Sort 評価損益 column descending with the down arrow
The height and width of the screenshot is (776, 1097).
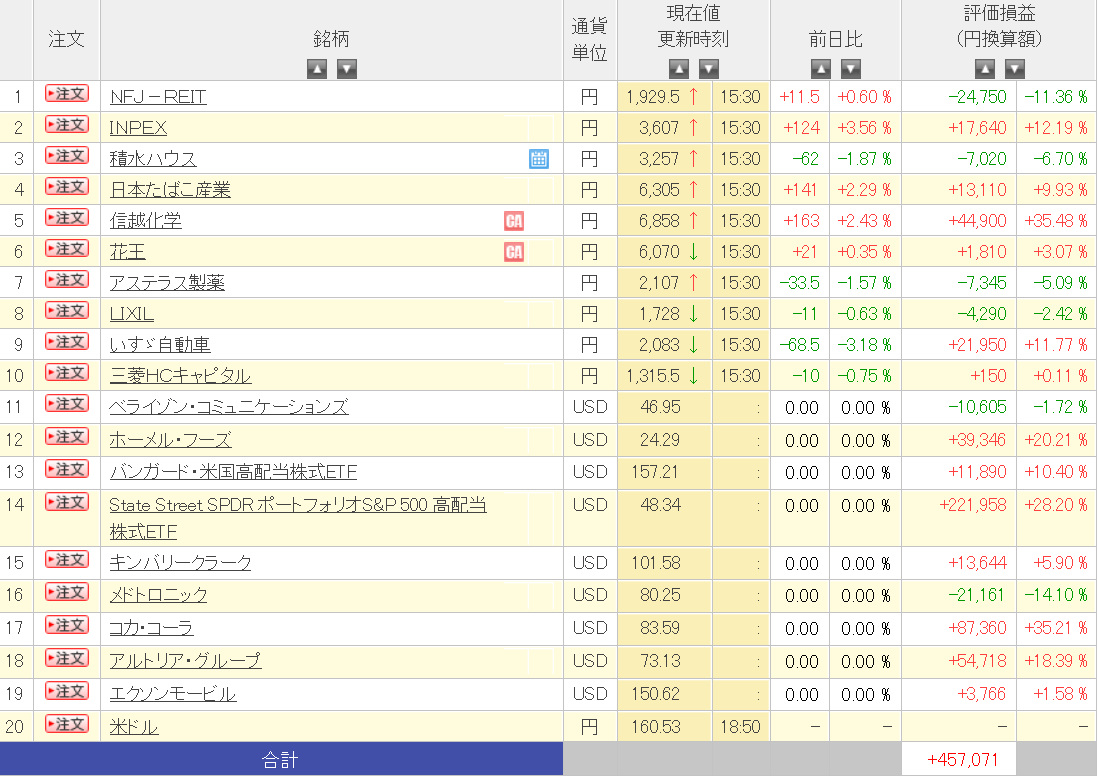1015,69
